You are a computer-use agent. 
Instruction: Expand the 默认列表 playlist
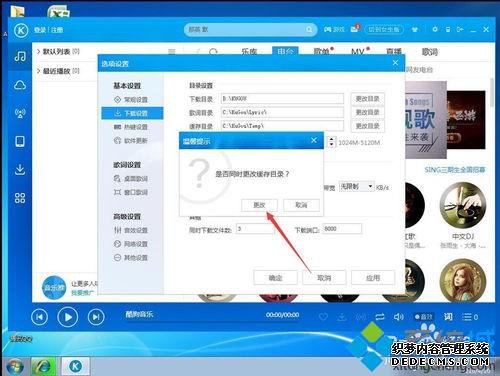pyautogui.click(x=58, y=52)
